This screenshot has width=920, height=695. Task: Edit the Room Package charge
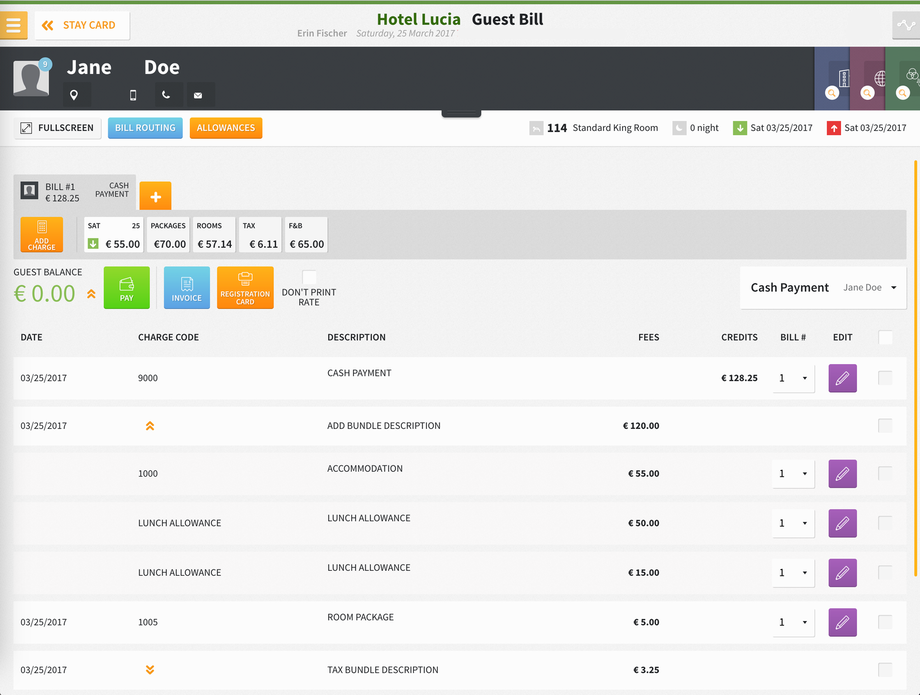(843, 622)
